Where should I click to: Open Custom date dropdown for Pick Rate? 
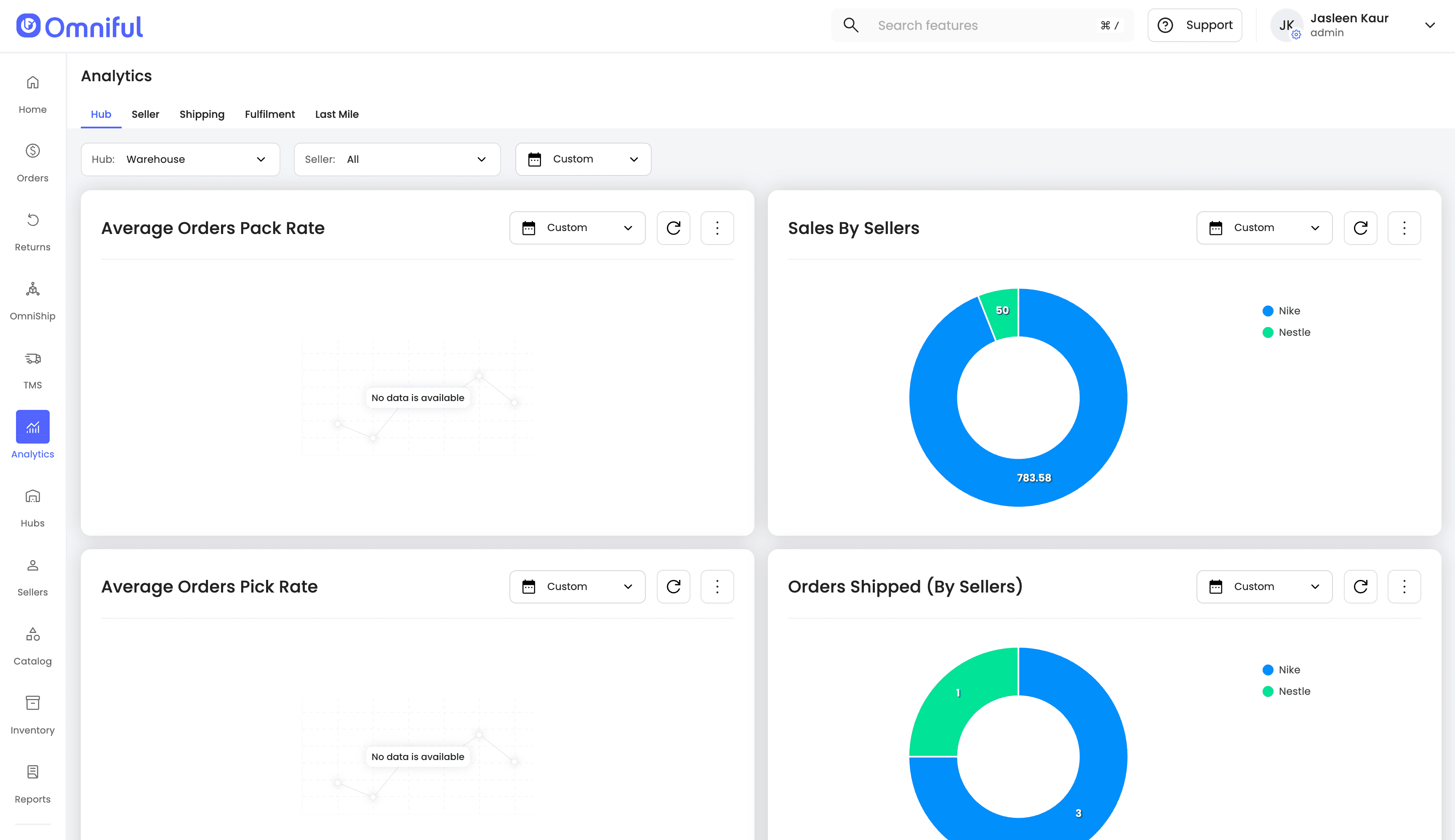[x=577, y=587]
